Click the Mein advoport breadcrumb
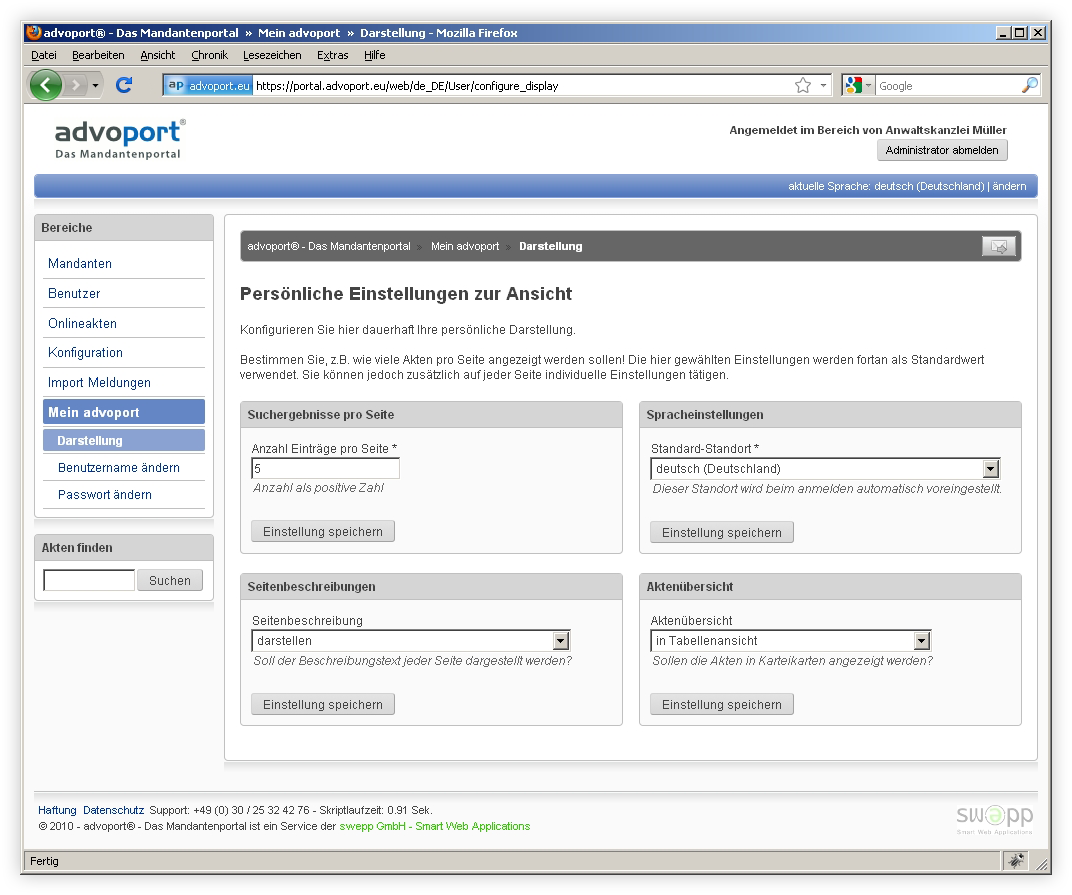1072x895 pixels. point(465,246)
